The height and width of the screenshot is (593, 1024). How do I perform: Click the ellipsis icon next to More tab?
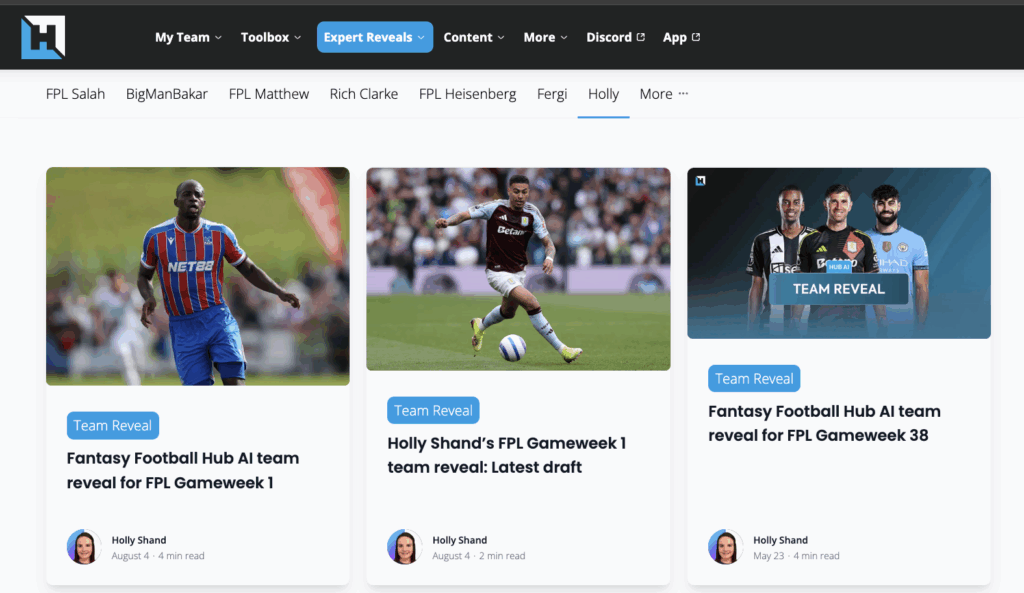pos(683,93)
